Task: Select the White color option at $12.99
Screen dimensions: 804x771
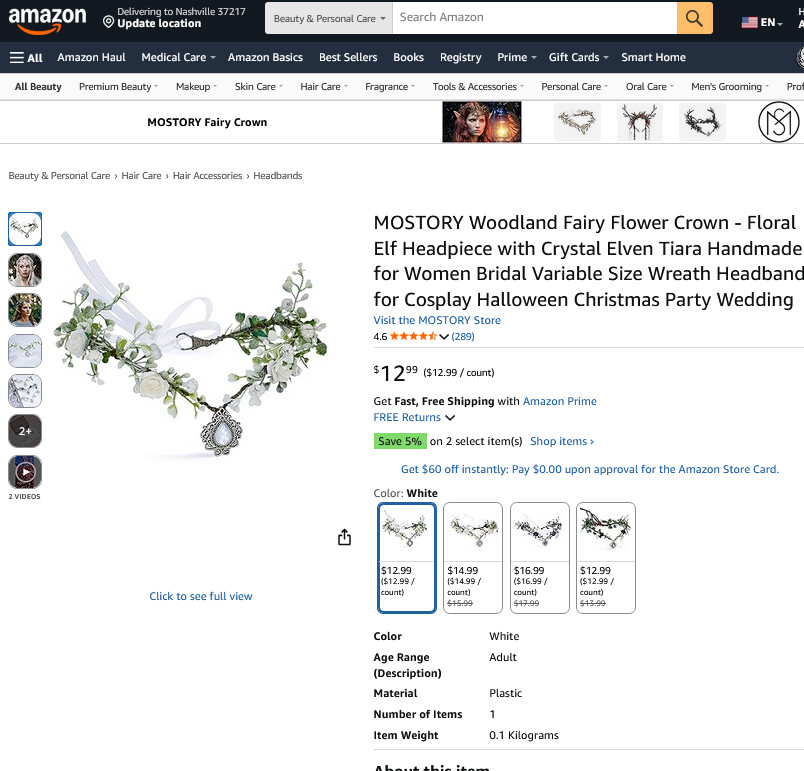Action: [x=407, y=558]
